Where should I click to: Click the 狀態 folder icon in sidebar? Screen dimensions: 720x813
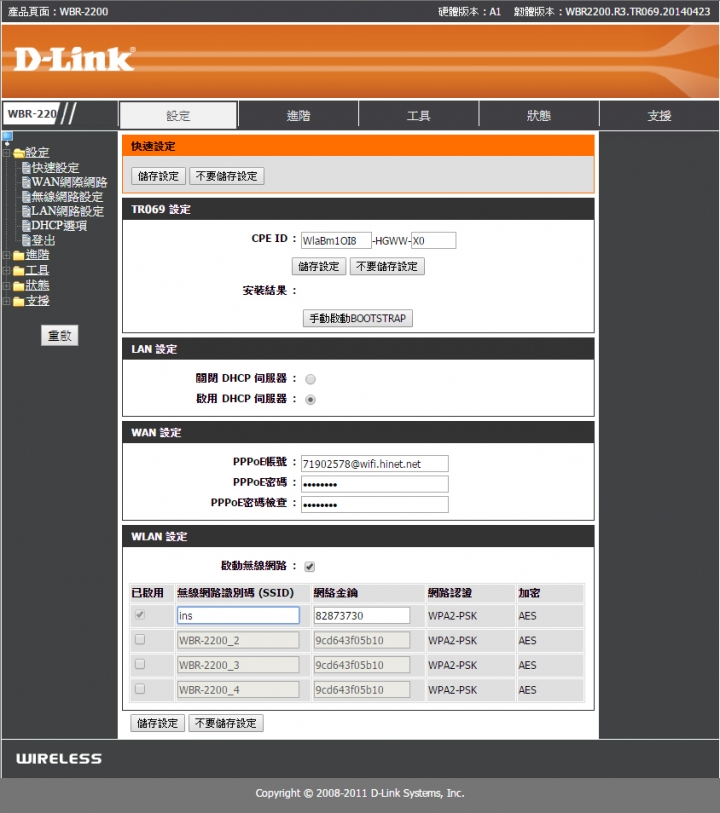click(19, 286)
